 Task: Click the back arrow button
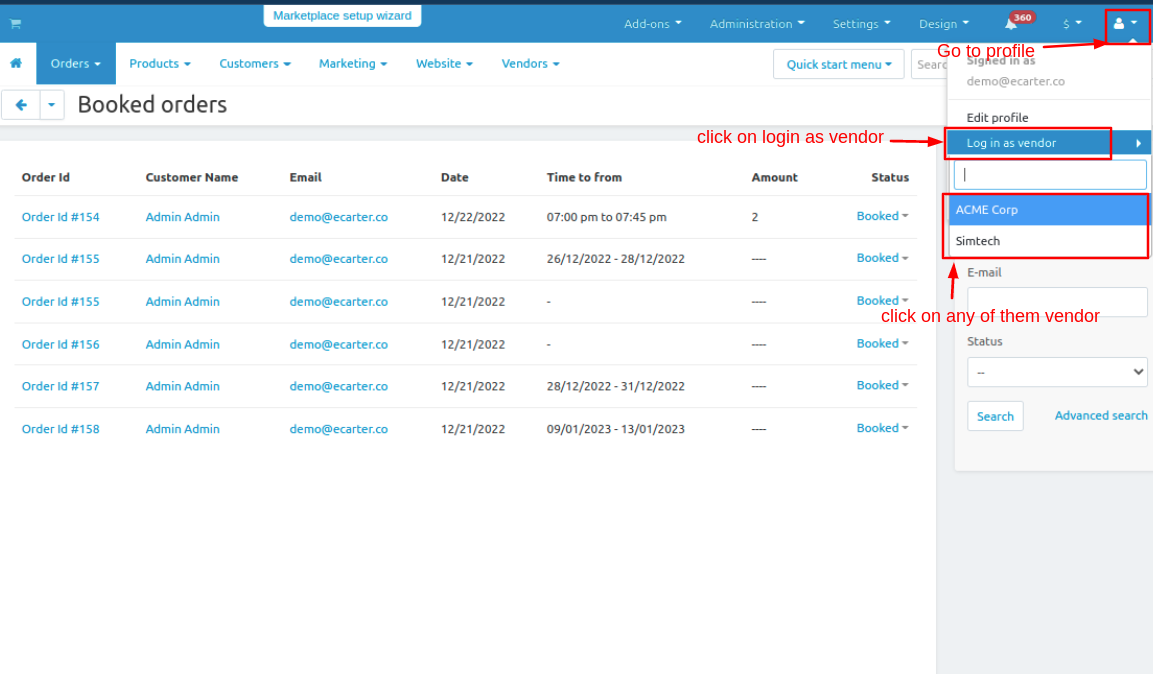tap(21, 105)
